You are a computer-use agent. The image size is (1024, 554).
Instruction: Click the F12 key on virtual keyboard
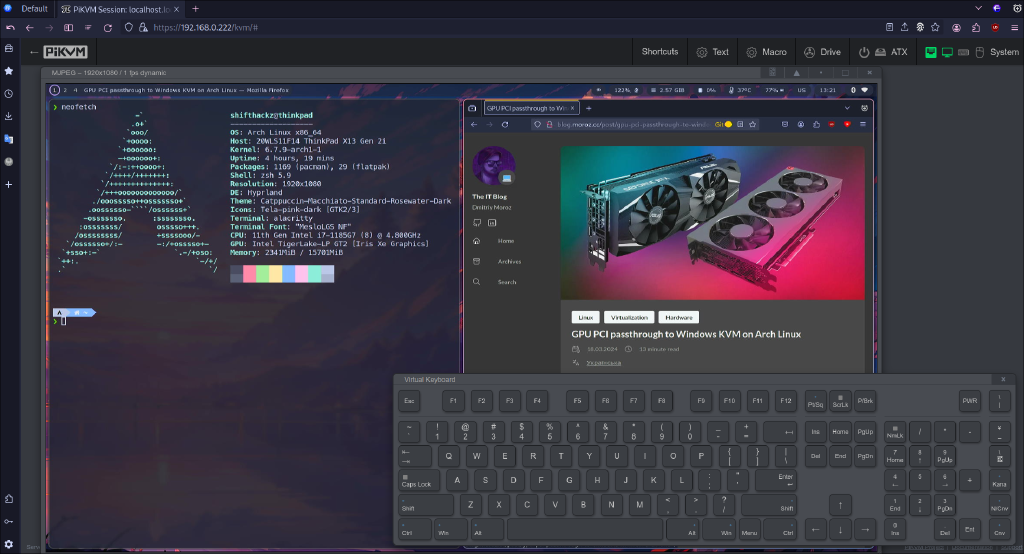(x=786, y=401)
